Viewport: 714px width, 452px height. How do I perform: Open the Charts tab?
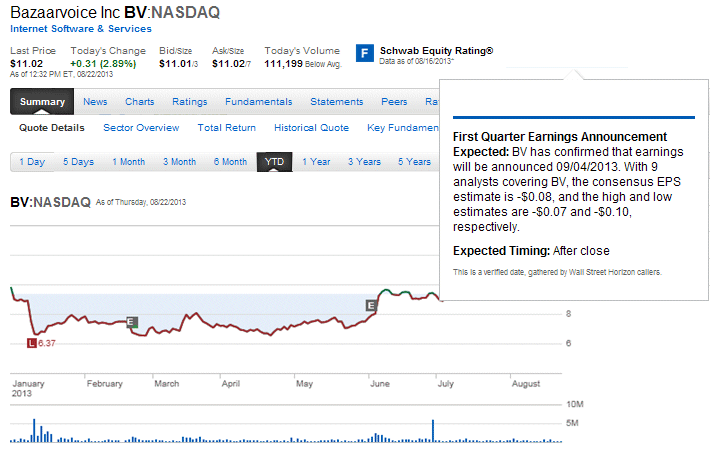[139, 102]
